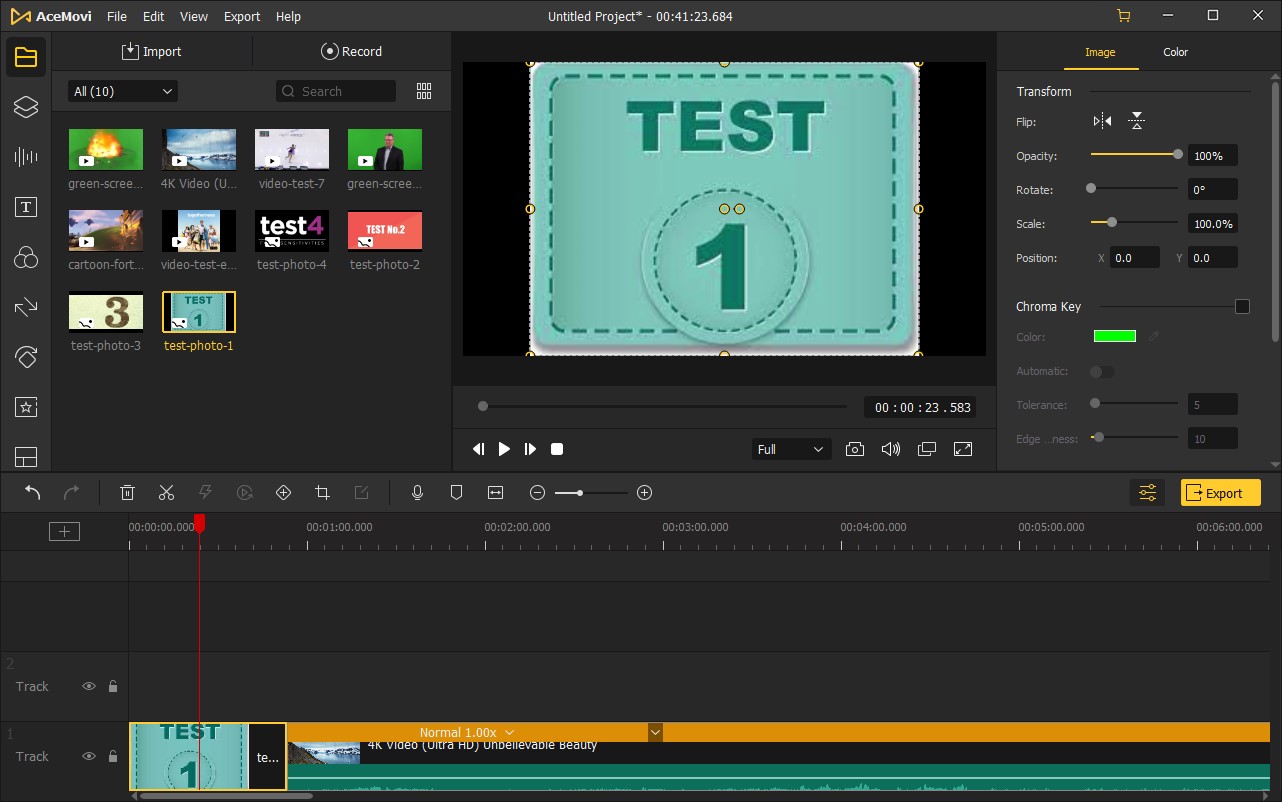The image size is (1282, 802).
Task: Open the Export menu
Action: pos(241,17)
